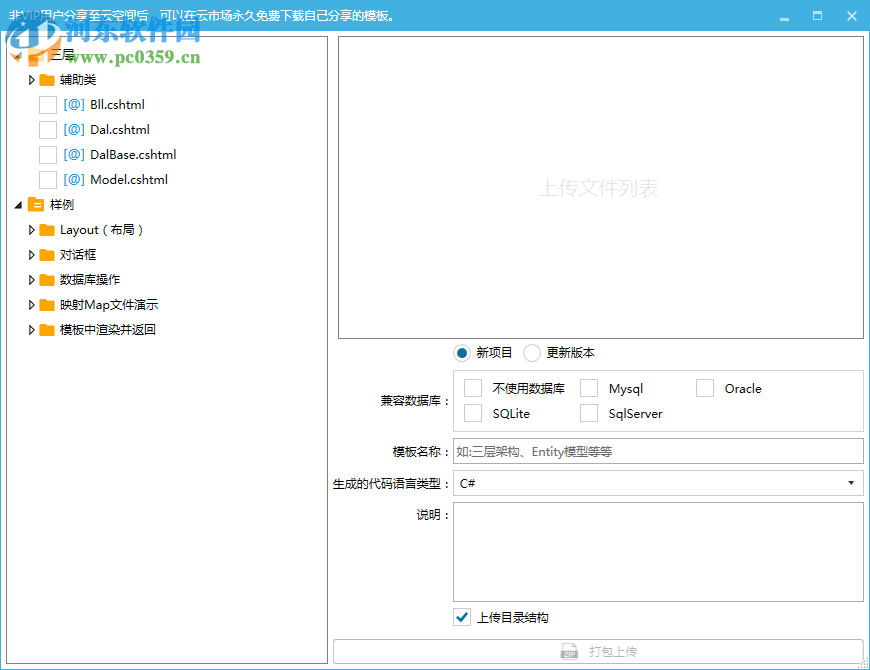Uncheck the 上传目录结构 checkbox
This screenshot has height=670, width=870.
pos(462,617)
